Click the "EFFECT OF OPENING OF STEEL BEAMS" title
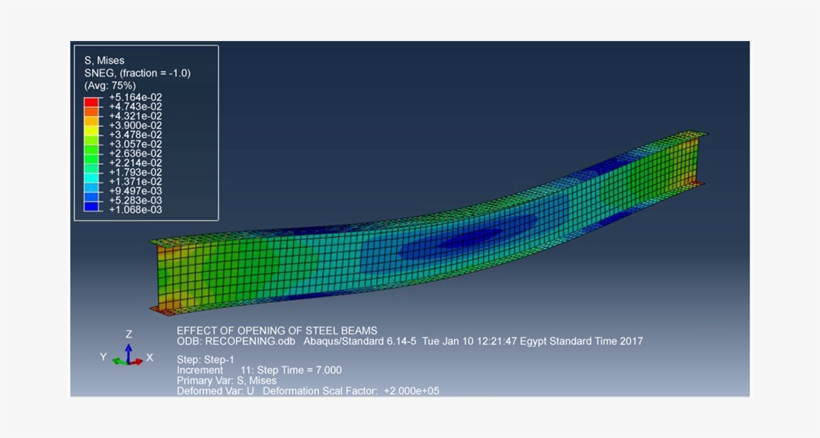This screenshot has width=820, height=438. tap(277, 330)
